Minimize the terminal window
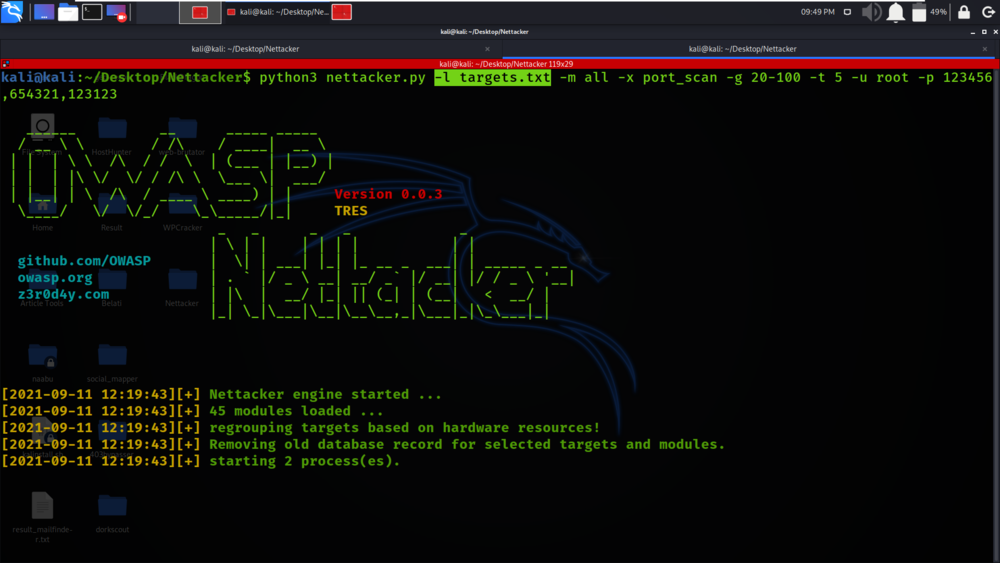The image size is (1000, 563). 973,32
